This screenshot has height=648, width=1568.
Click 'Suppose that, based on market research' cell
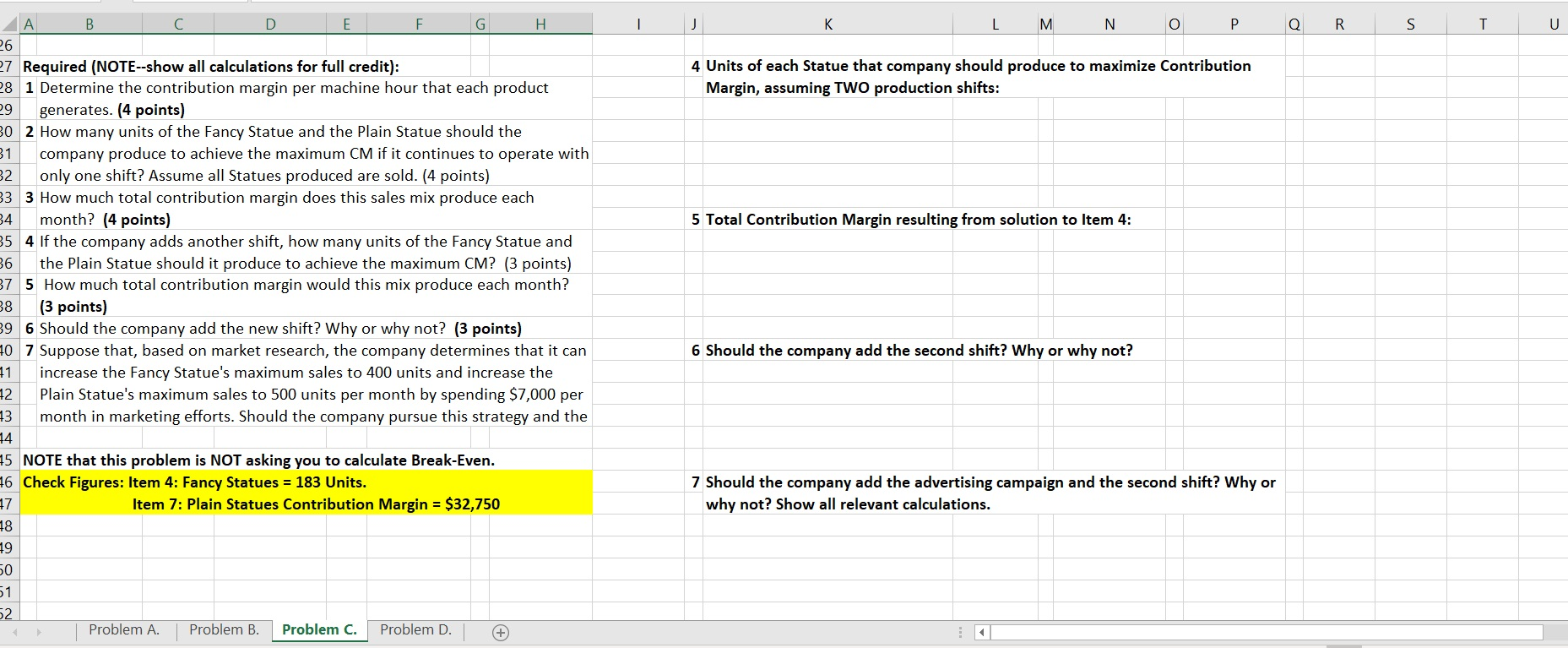tap(312, 351)
